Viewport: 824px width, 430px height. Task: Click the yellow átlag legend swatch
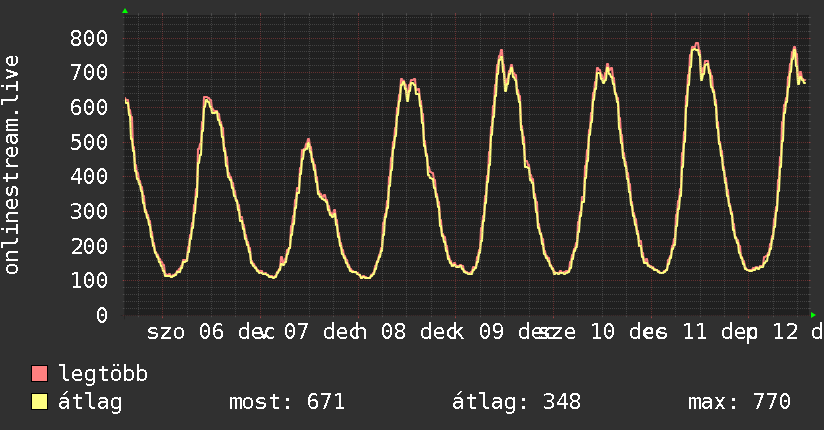(39, 402)
